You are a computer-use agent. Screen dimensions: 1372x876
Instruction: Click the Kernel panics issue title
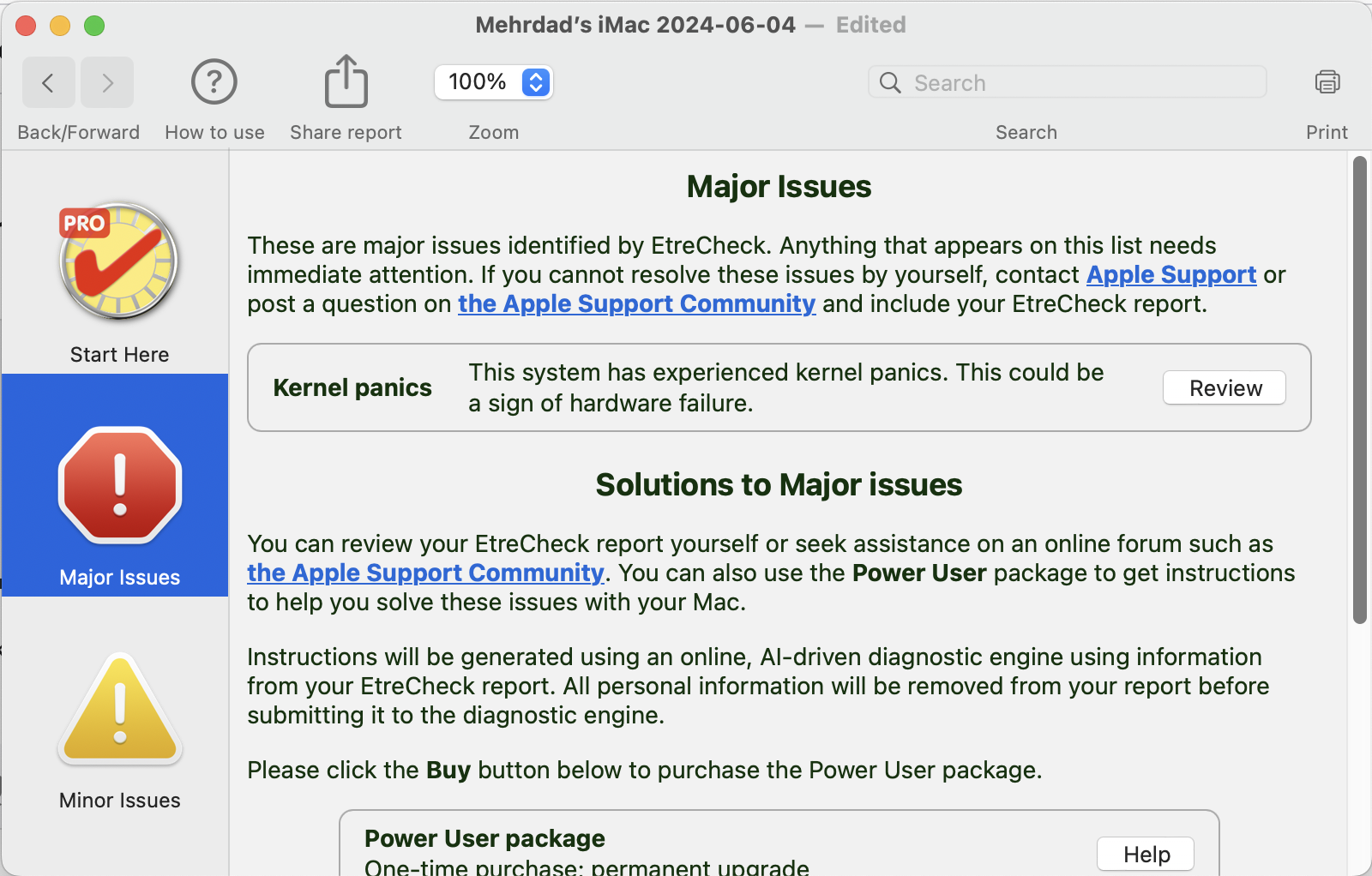[x=352, y=388]
